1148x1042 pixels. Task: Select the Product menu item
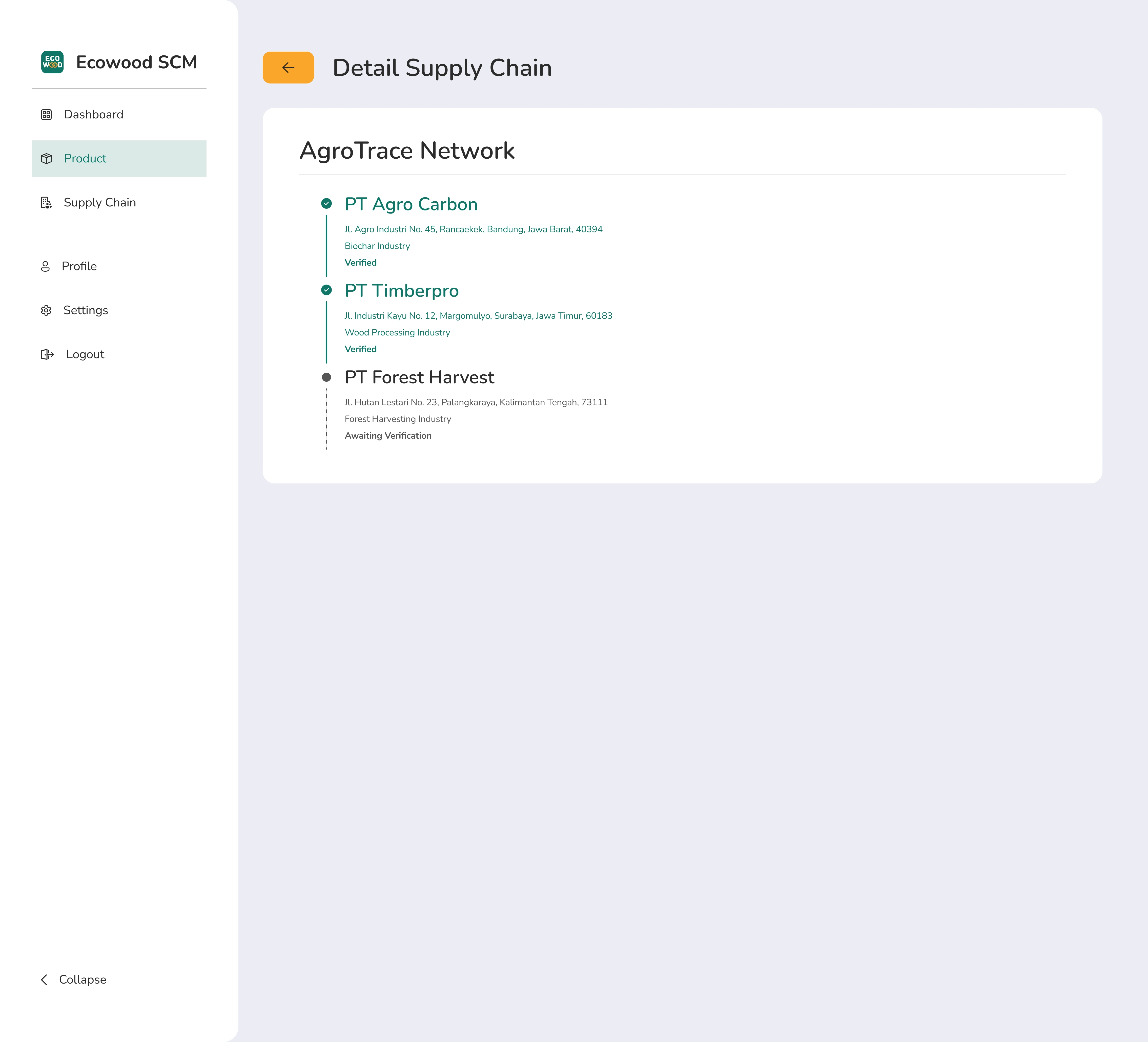(x=119, y=159)
